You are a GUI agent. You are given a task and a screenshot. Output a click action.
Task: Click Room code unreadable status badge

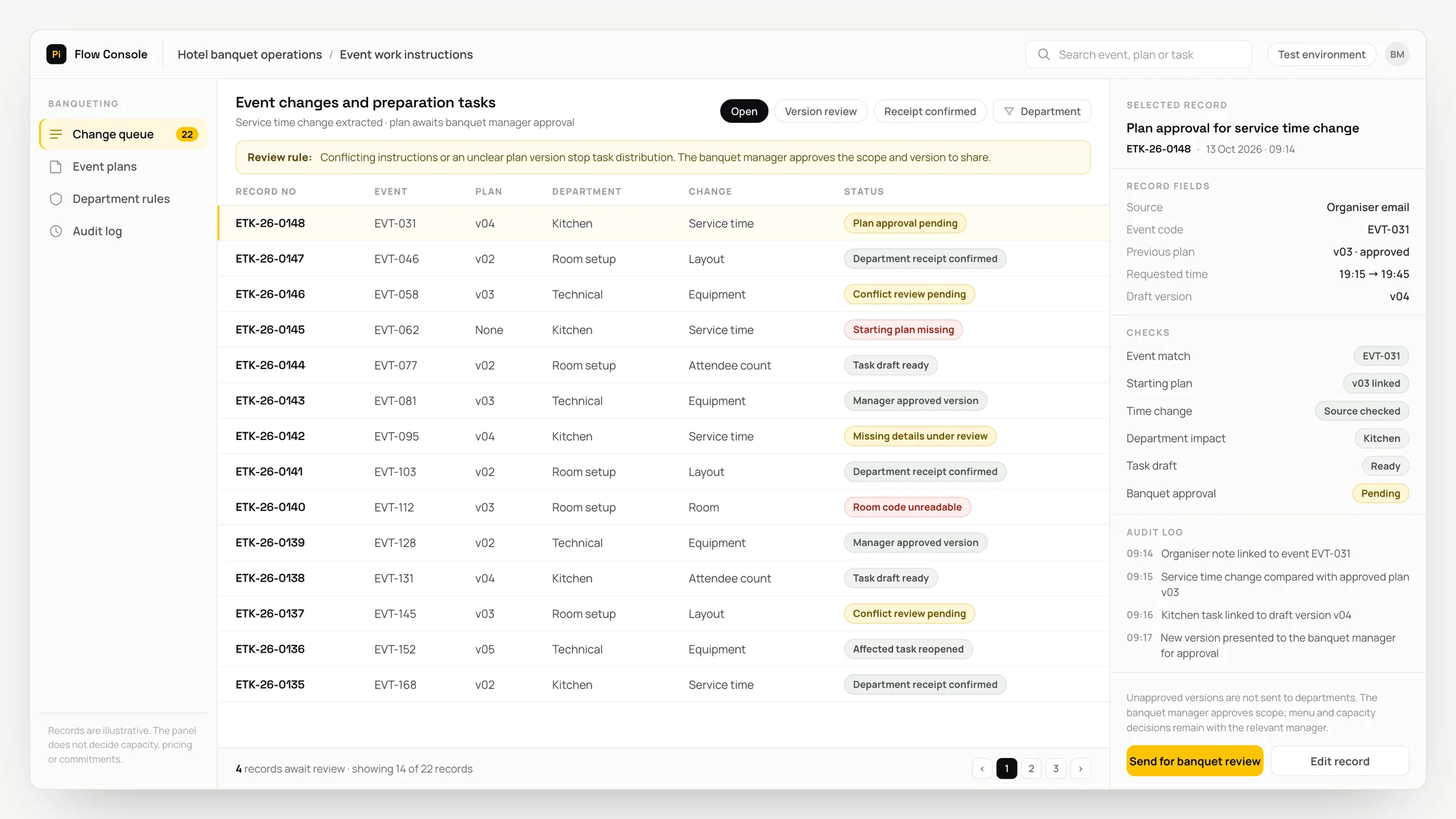pos(907,508)
